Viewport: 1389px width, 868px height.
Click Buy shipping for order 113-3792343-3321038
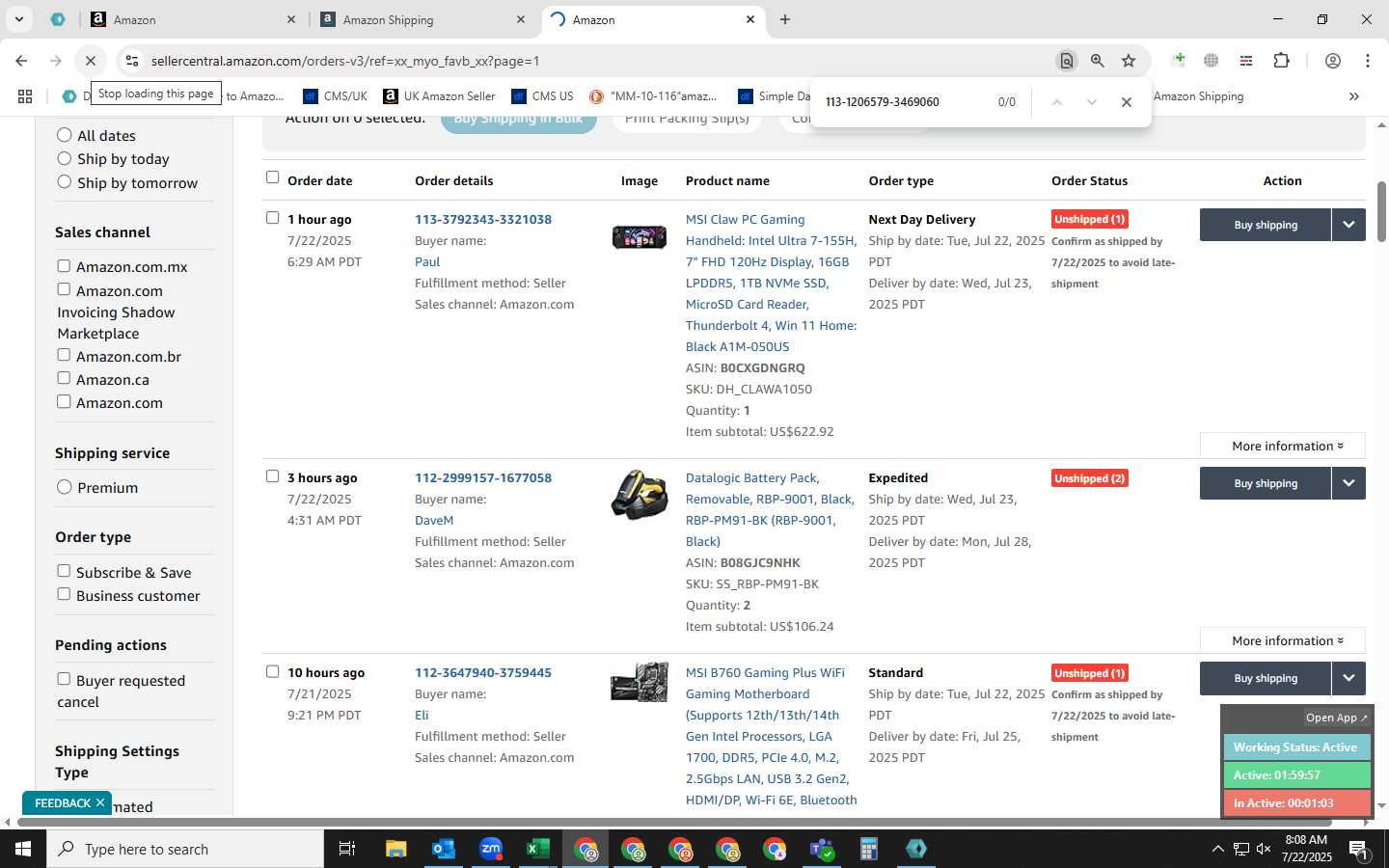(1266, 225)
